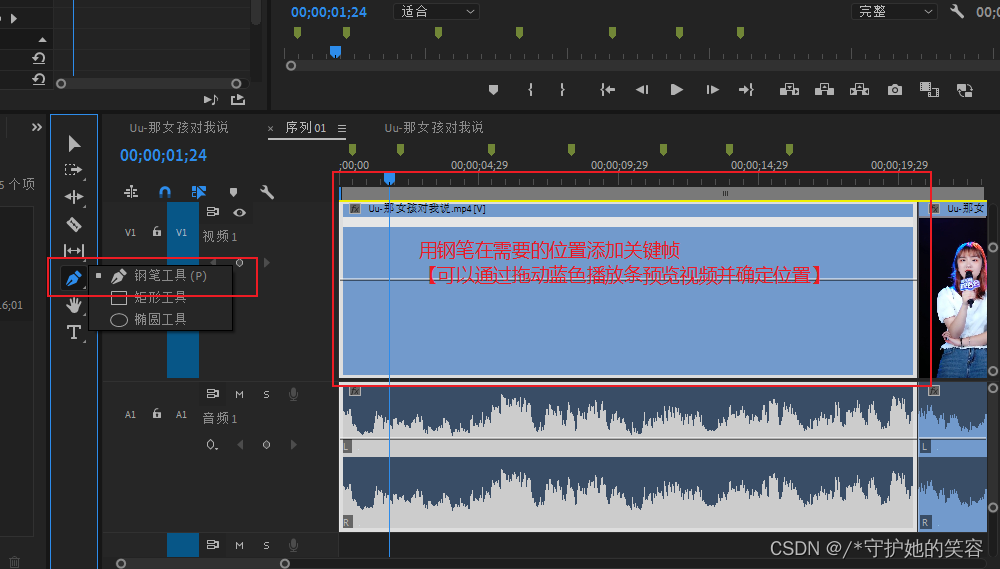Solo audio track 音频 1
The image size is (1000, 569).
pyautogui.click(x=267, y=394)
